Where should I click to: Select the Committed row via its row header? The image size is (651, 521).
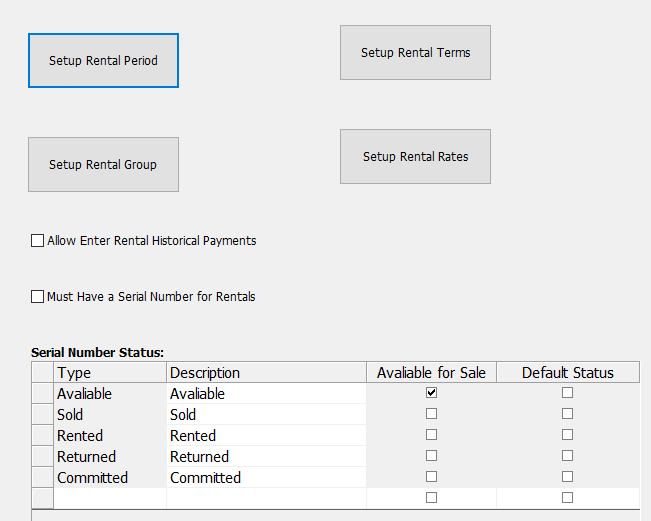pos(42,477)
